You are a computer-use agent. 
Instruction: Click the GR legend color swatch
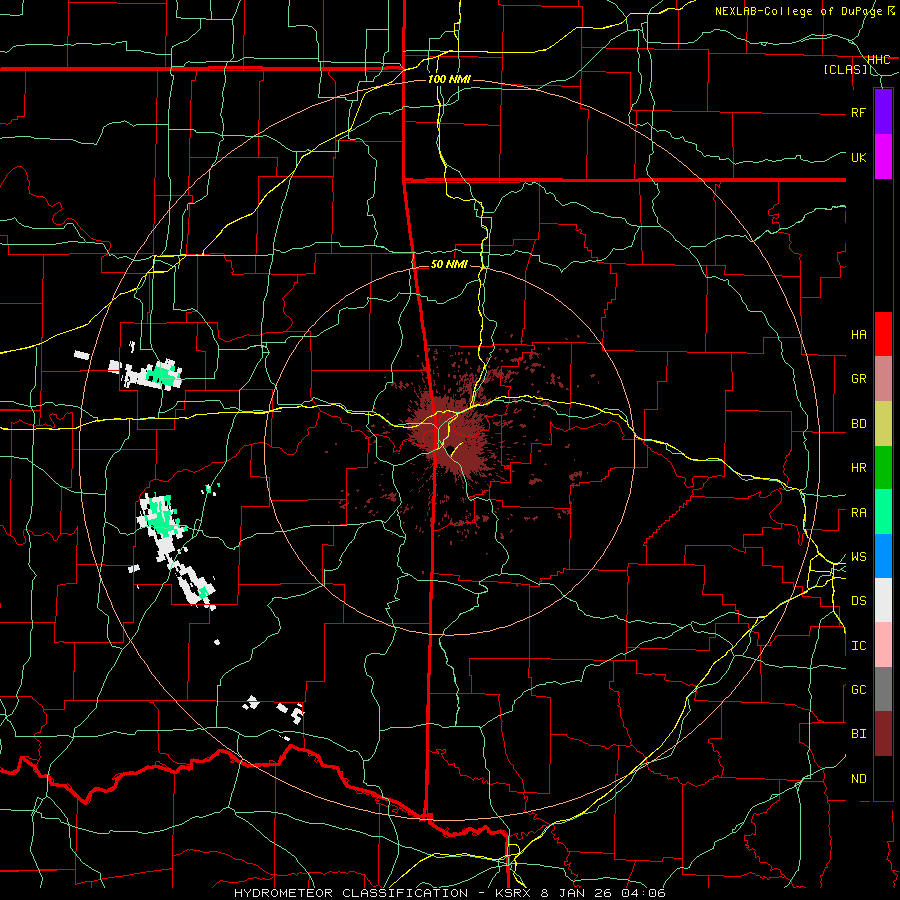coord(883,379)
